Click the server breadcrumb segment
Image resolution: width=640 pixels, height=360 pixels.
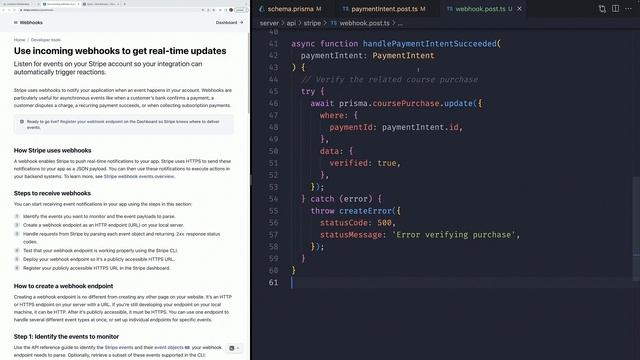pos(269,23)
